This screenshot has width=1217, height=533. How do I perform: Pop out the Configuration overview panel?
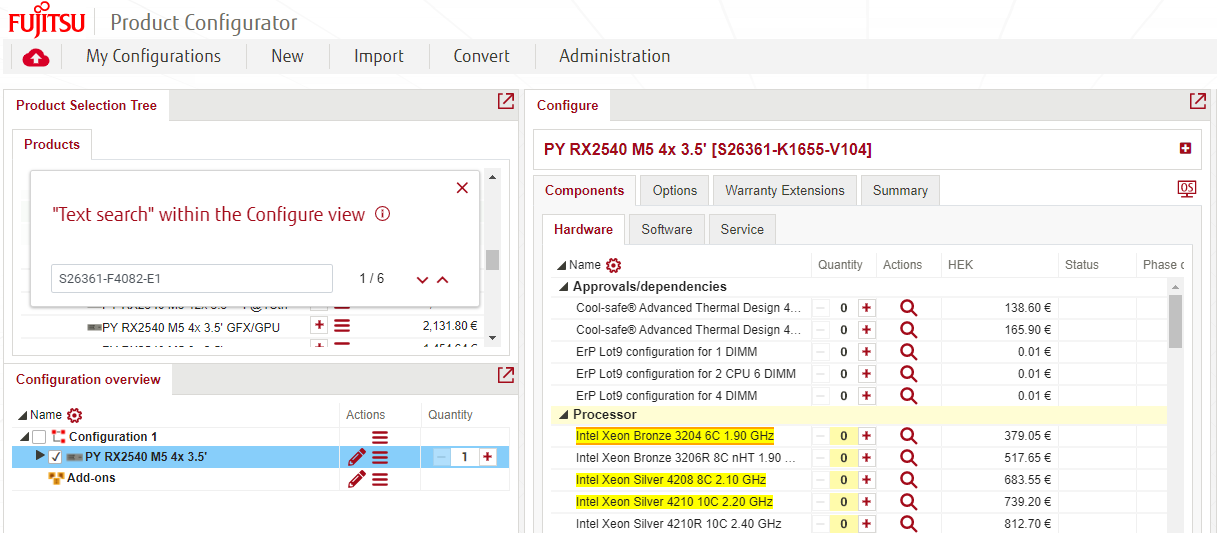506,375
